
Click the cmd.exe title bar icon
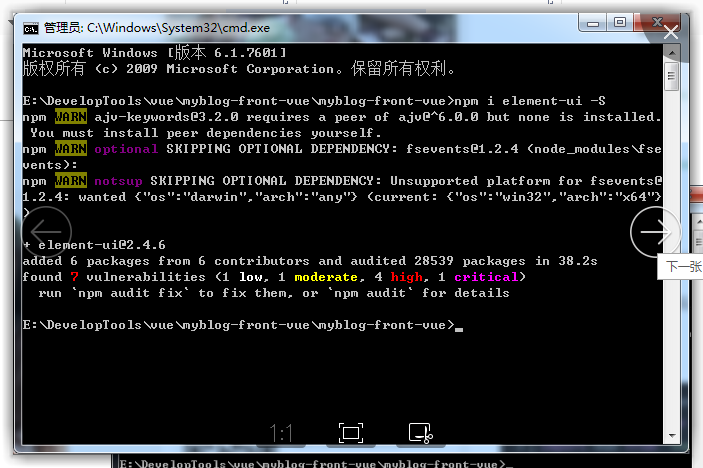click(31, 29)
